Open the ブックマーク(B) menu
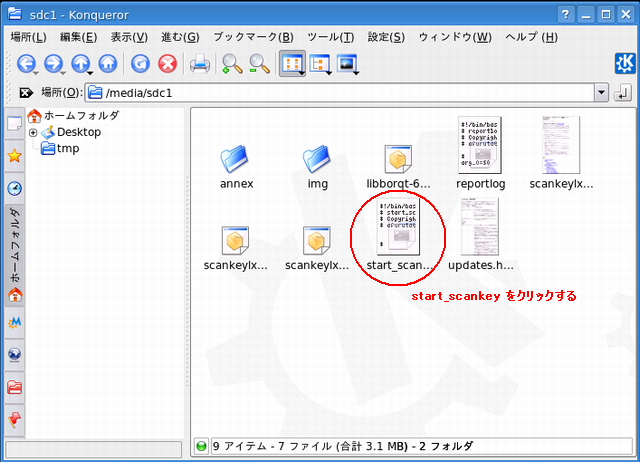The width and height of the screenshot is (640, 462). pos(253,37)
